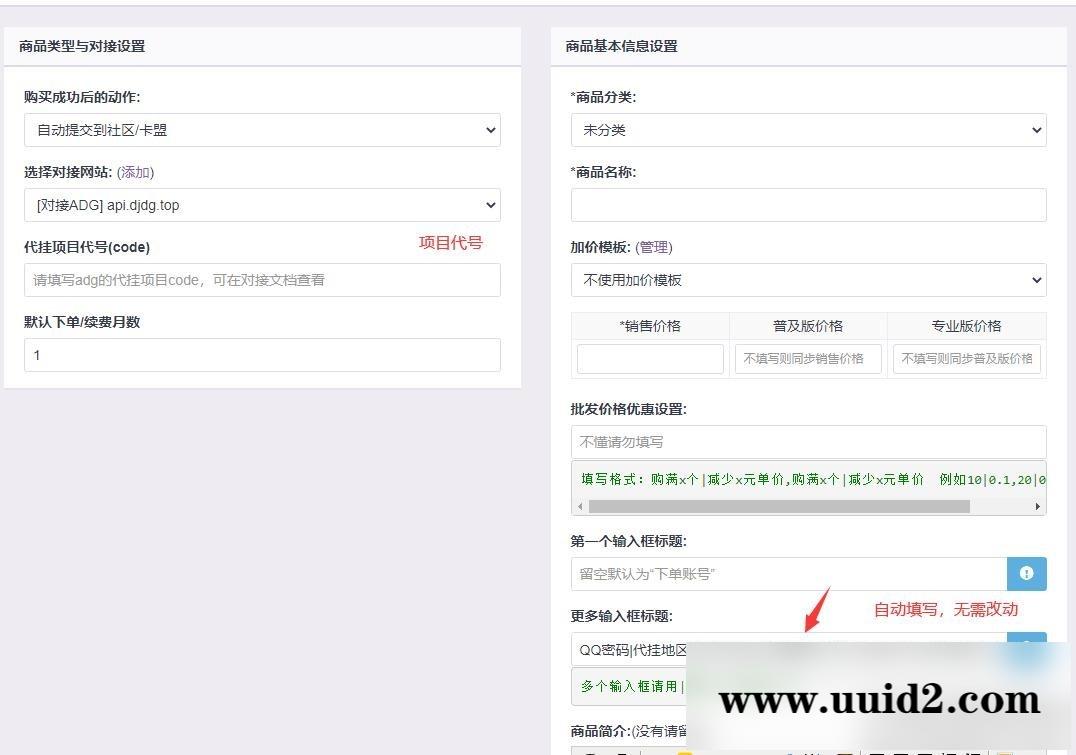Click the (添加) link next to 选择对接网站
This screenshot has height=755, width=1076.
click(x=135, y=172)
